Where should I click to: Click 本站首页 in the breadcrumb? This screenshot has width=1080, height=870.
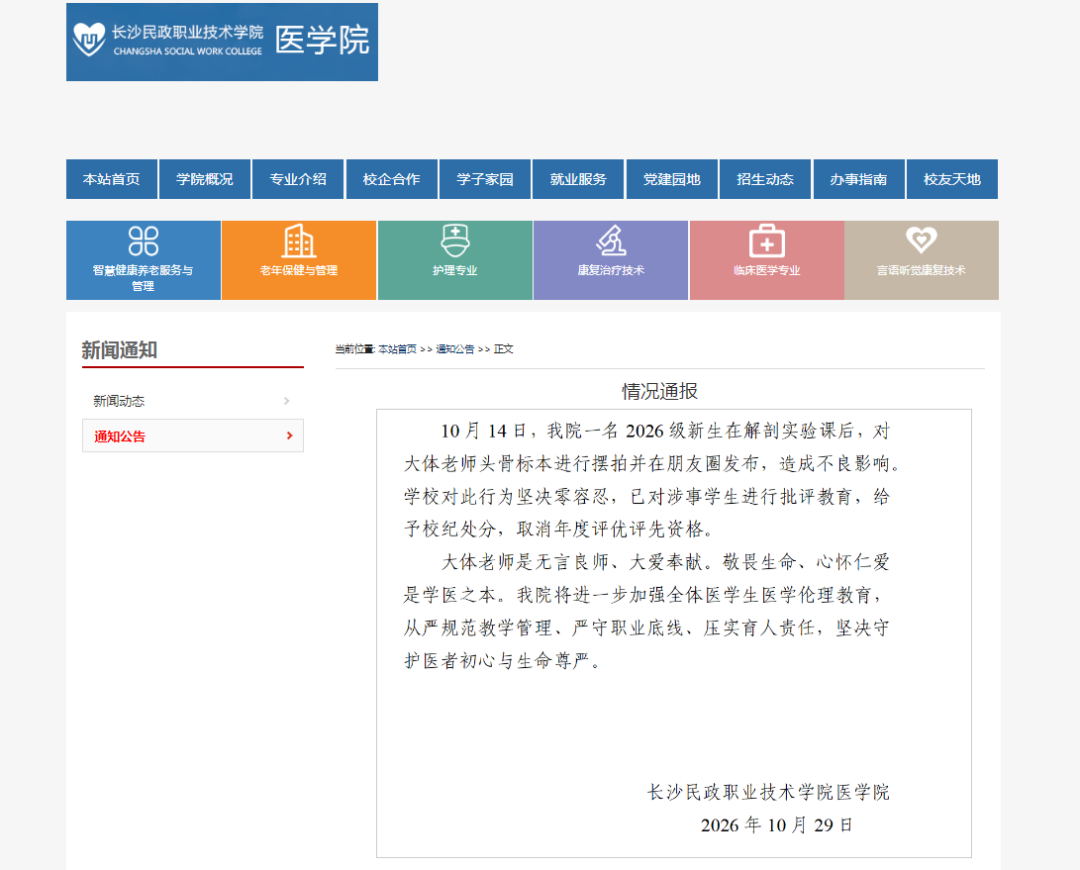[397, 349]
